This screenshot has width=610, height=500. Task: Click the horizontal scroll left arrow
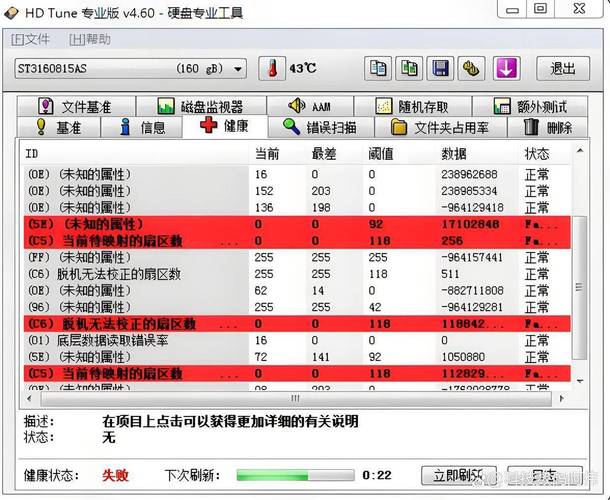30,398
